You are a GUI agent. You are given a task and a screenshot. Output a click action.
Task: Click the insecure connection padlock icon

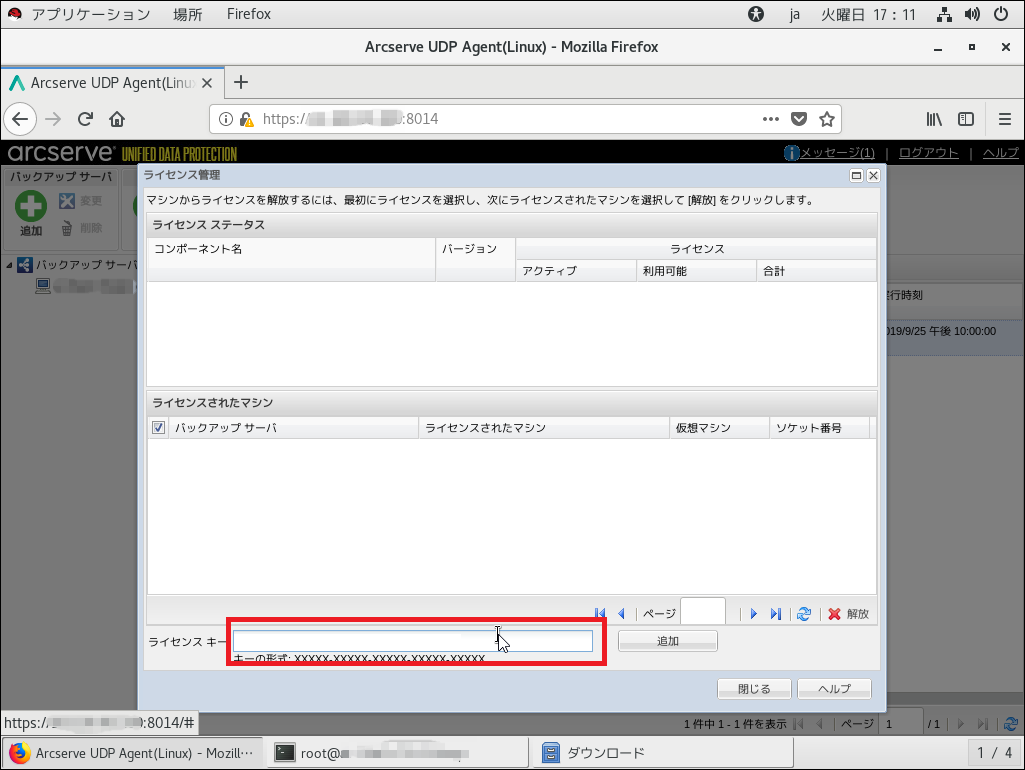(x=246, y=119)
